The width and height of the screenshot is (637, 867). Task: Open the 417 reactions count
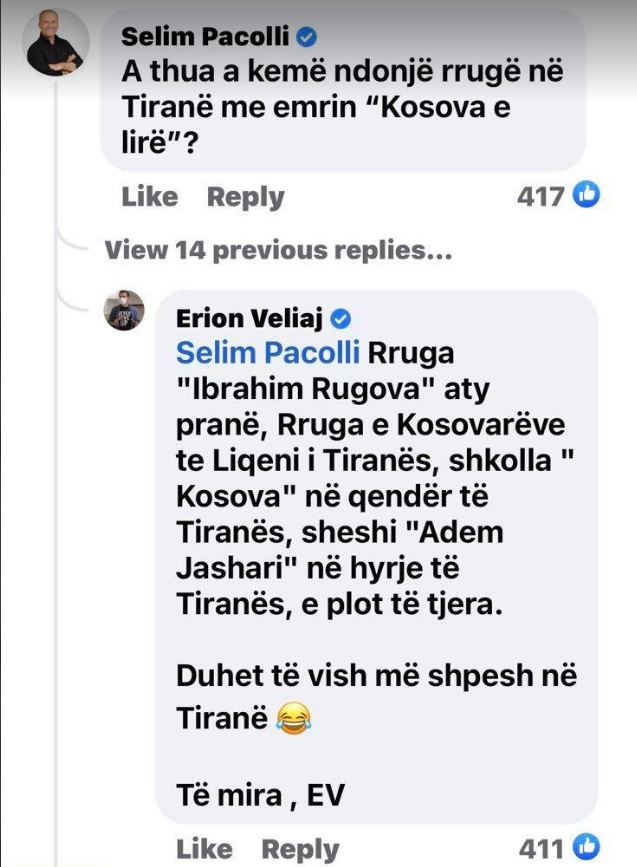[x=541, y=196]
